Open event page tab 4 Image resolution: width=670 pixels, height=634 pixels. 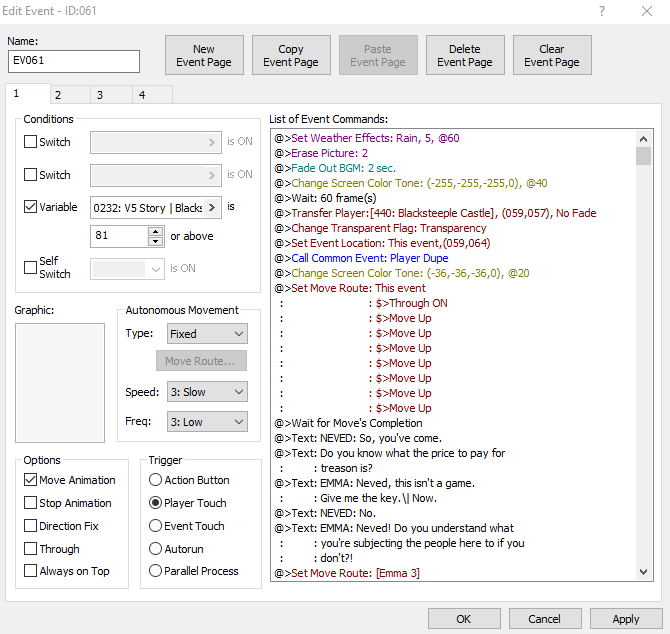click(141, 95)
